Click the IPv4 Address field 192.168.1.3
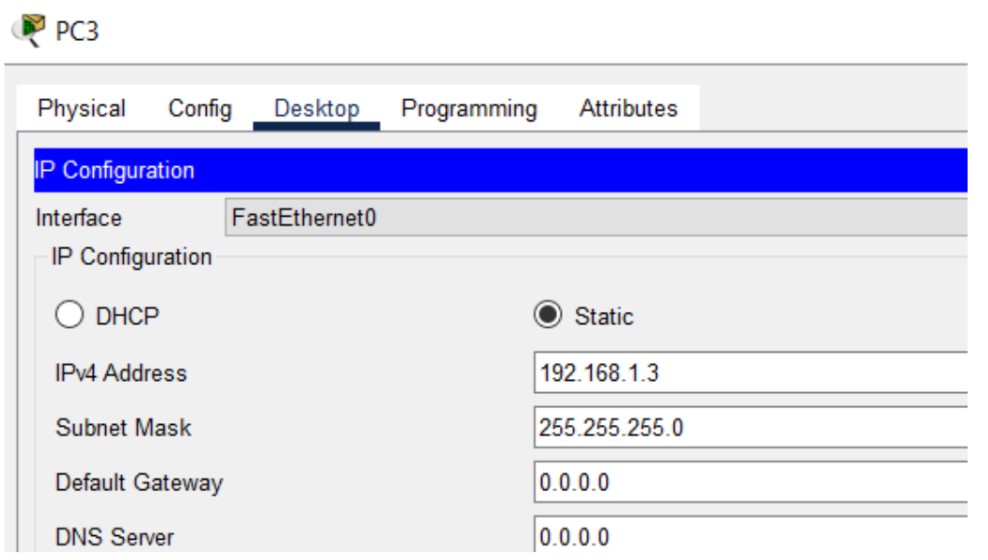 pyautogui.click(x=750, y=373)
